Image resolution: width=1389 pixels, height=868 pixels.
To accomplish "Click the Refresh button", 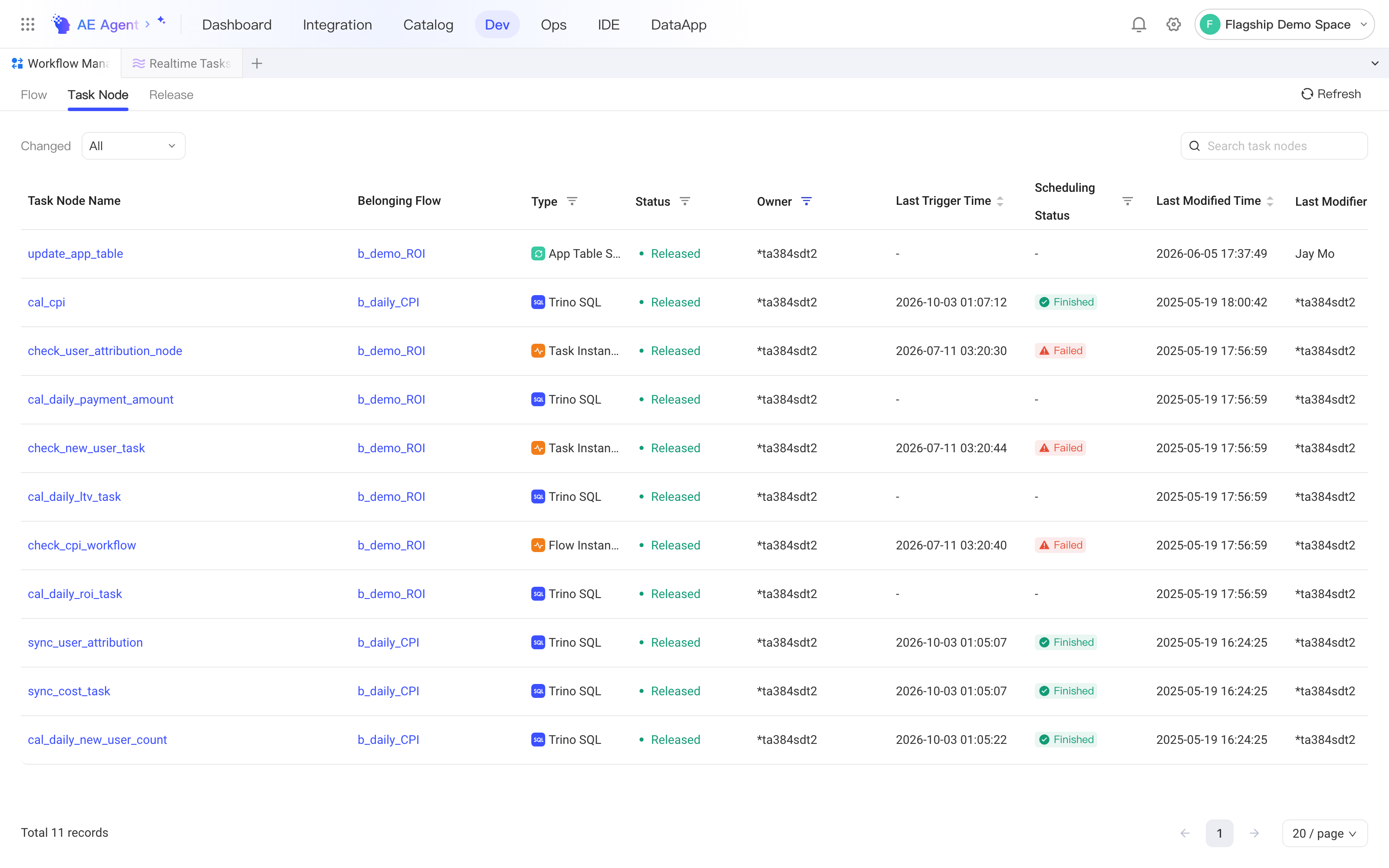I will 1330,94.
